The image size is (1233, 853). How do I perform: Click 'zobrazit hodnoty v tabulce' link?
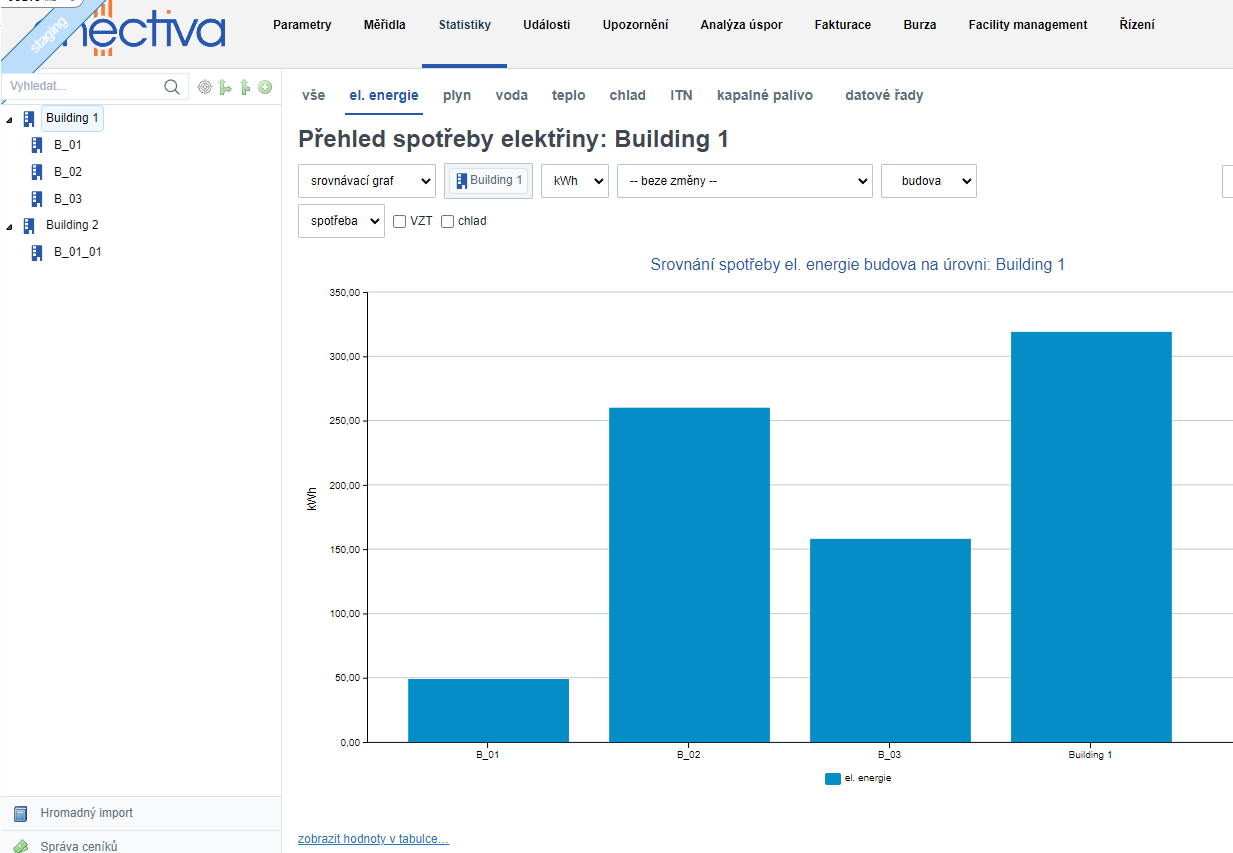(373, 839)
